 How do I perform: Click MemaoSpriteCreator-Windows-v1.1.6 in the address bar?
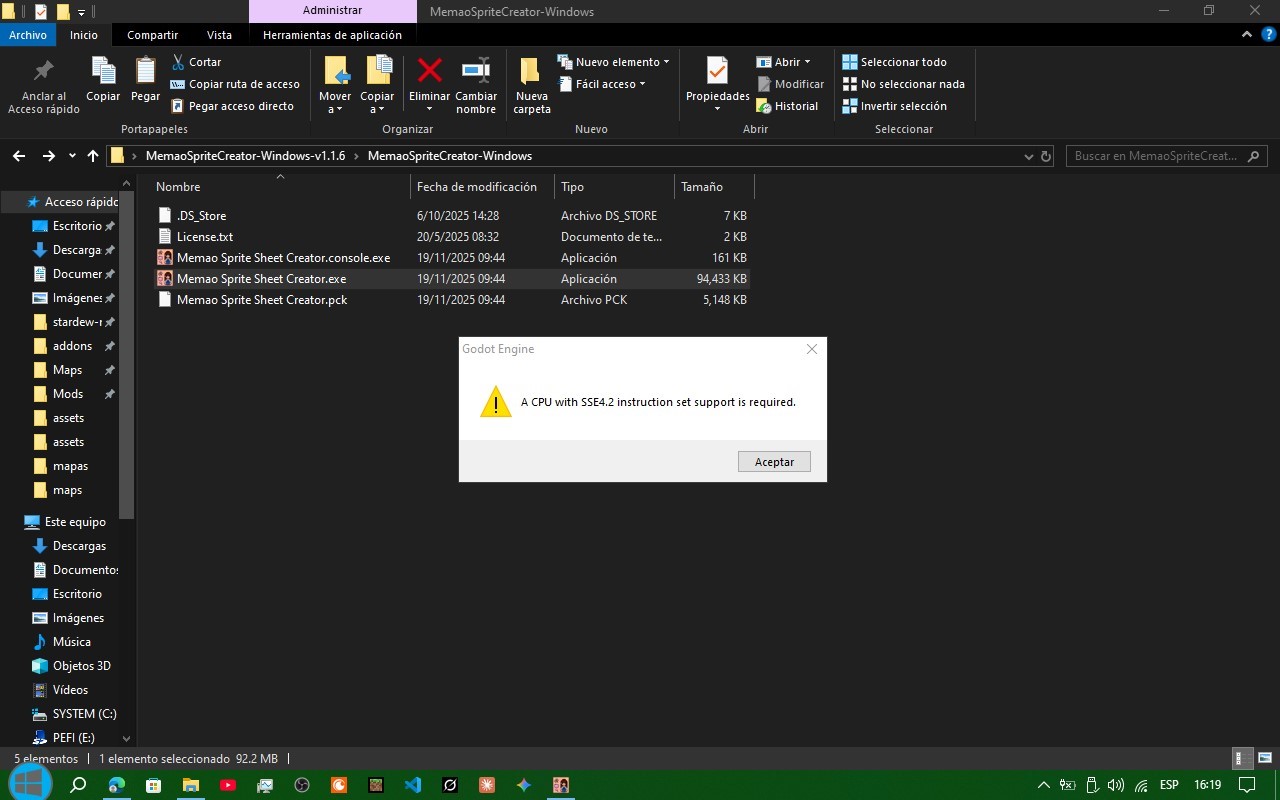(245, 156)
